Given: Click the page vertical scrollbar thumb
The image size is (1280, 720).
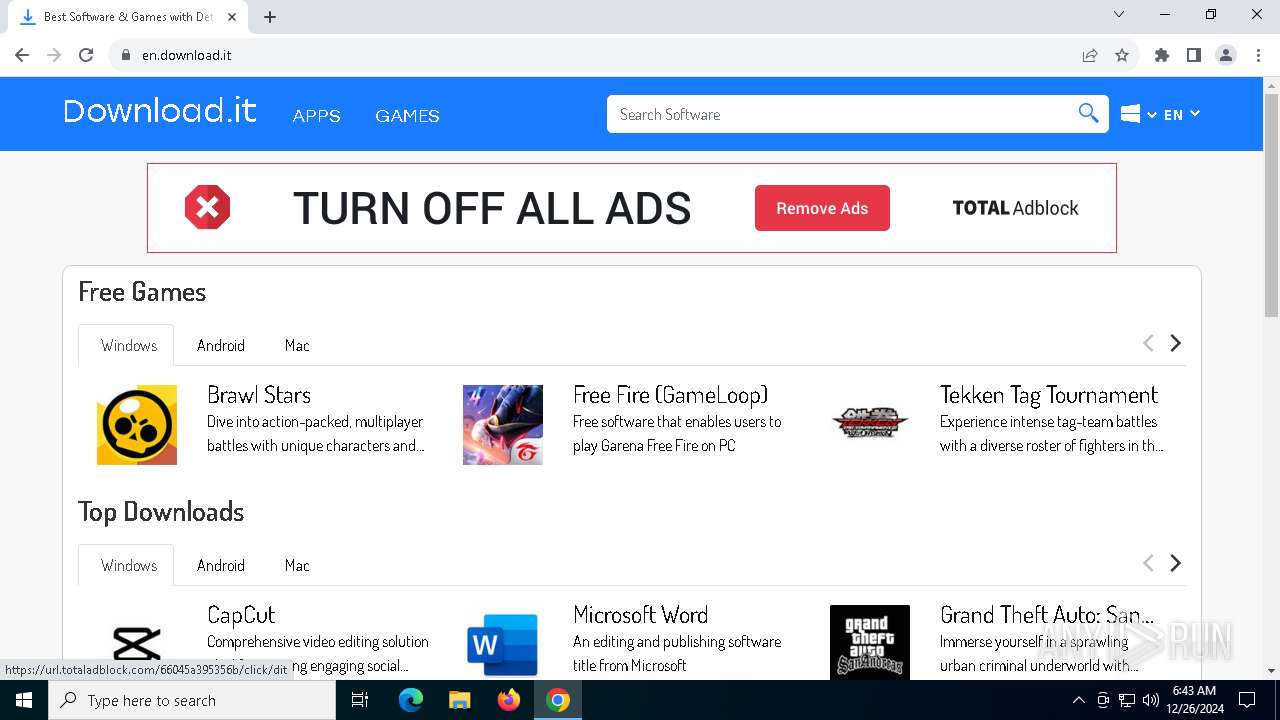Looking at the screenshot, I should pyautogui.click(x=1271, y=205).
